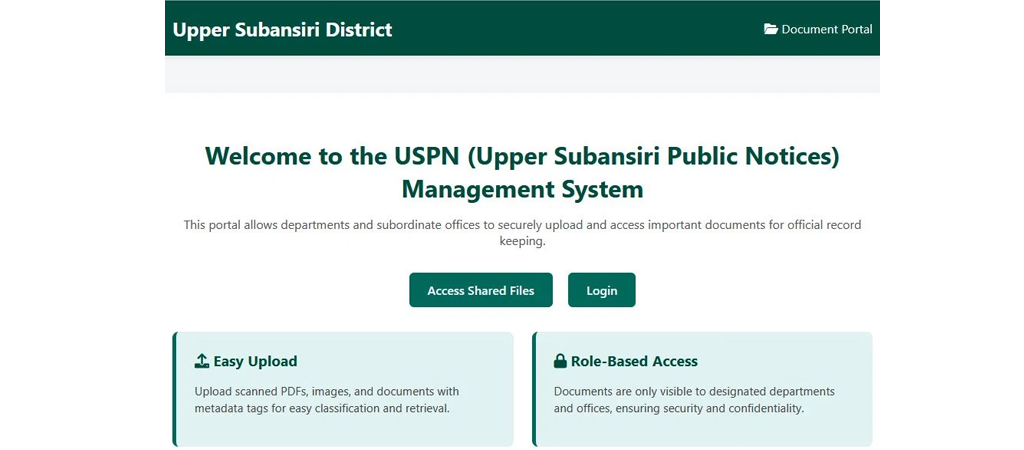
Task: Click the green left border of Easy Upload card
Action: pos(174,389)
